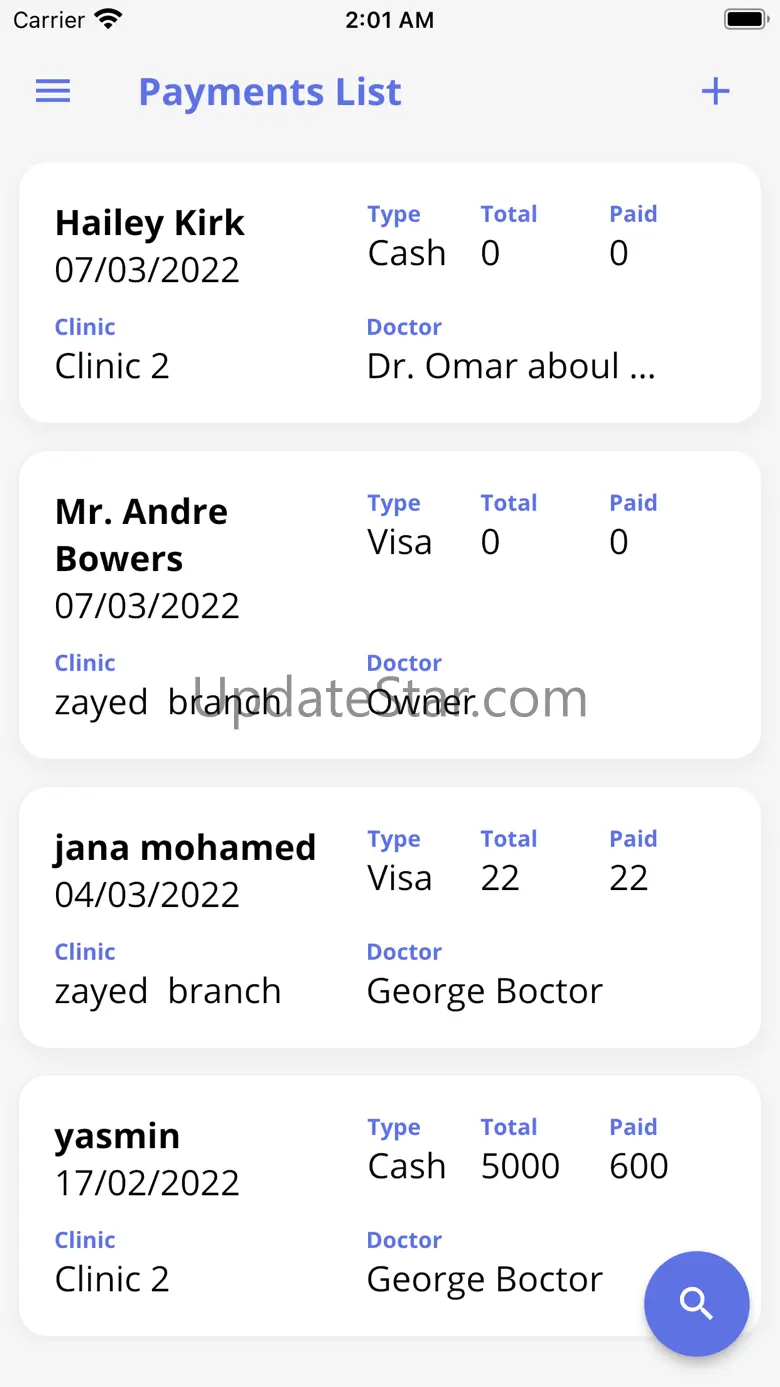Open the hamburger navigation menu
The height and width of the screenshot is (1387, 780).
(x=53, y=92)
